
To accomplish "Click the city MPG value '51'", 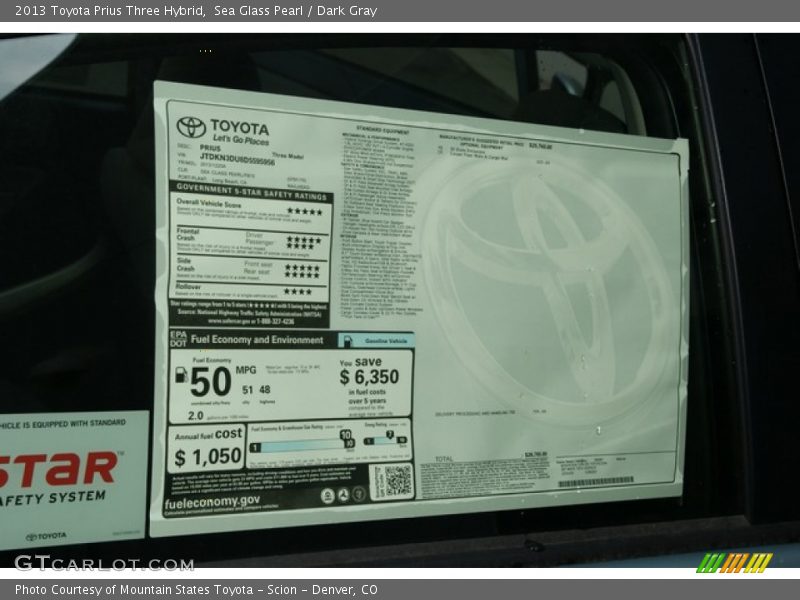I will 247,390.
